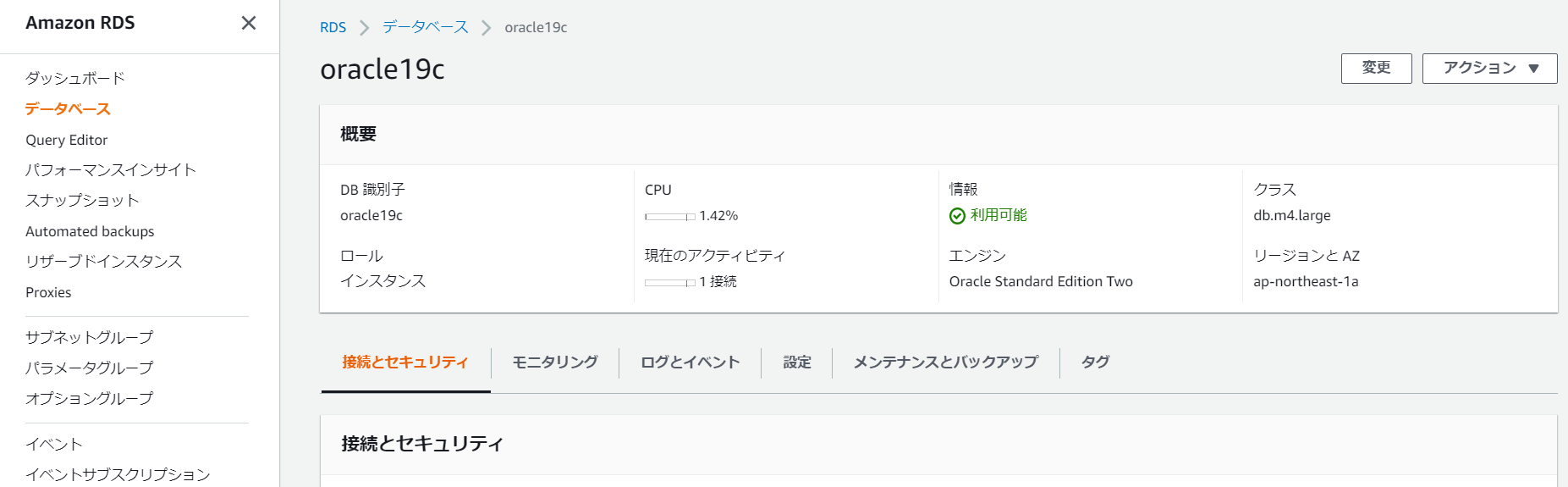
Task: Click the 1 接続 activity value
Action: [x=718, y=281]
